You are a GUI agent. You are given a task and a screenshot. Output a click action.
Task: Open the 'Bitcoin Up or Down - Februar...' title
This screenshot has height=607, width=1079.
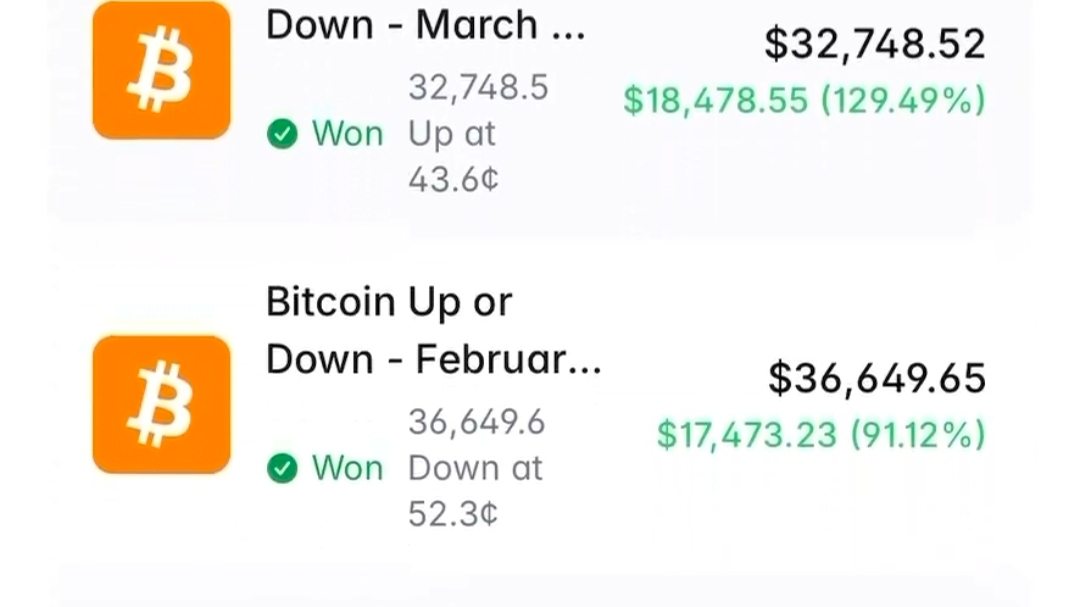point(434,330)
